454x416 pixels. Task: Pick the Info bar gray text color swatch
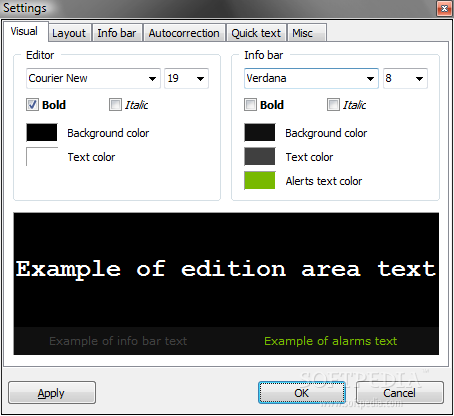[260, 157]
